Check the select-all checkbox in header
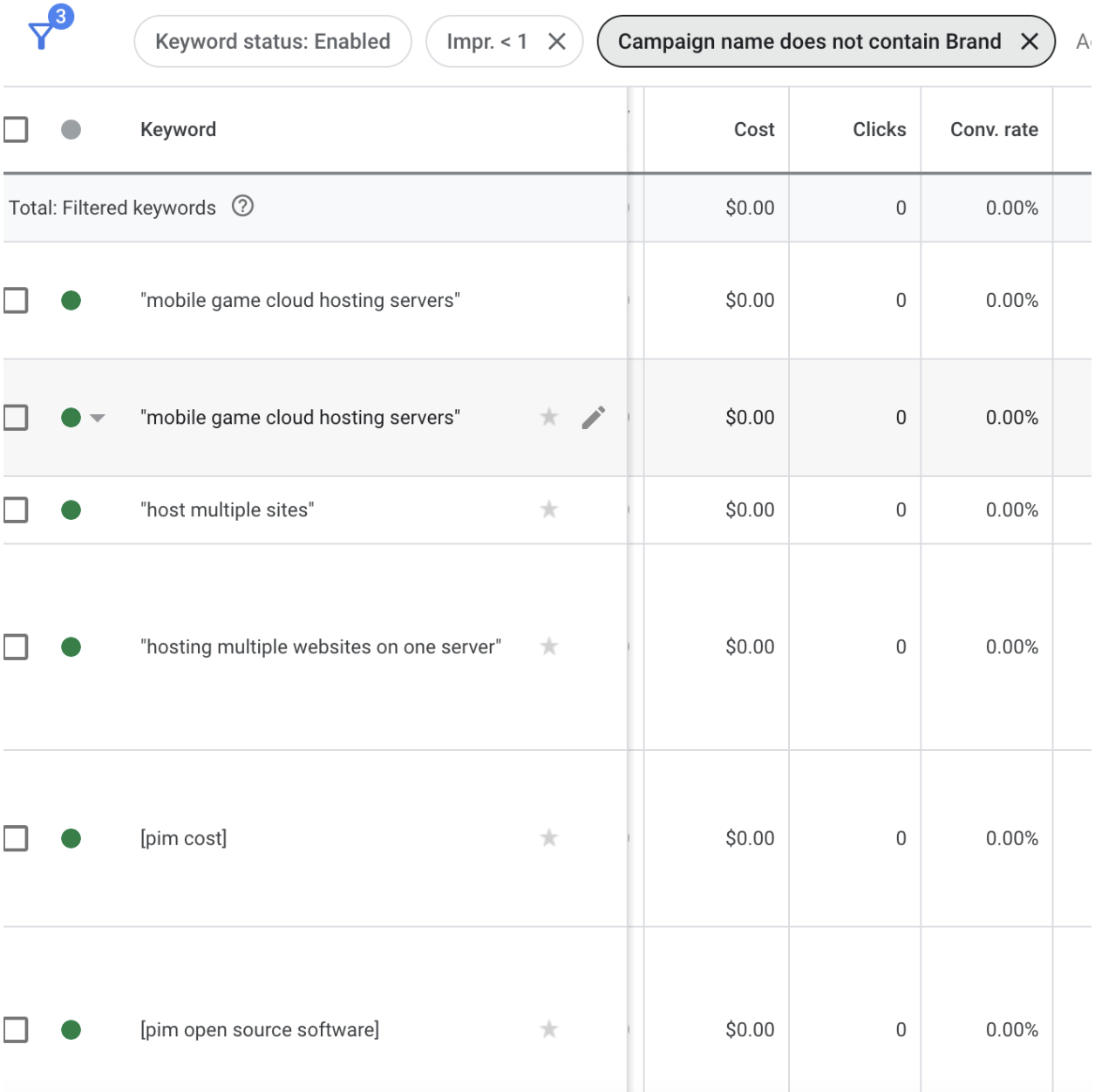 point(16,130)
